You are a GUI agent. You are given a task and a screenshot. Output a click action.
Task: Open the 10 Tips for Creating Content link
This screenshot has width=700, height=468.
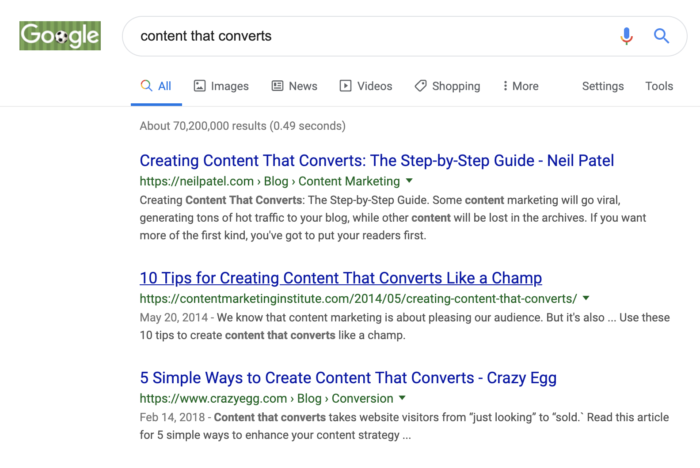point(341,278)
